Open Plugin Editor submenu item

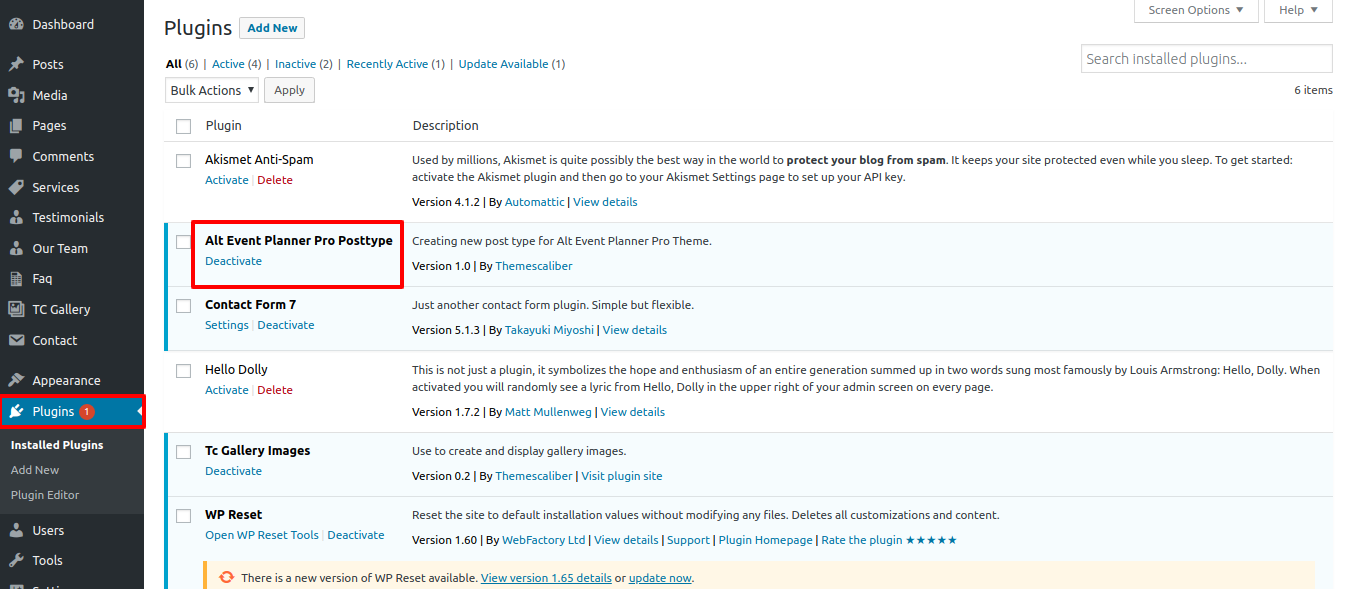tap(45, 495)
